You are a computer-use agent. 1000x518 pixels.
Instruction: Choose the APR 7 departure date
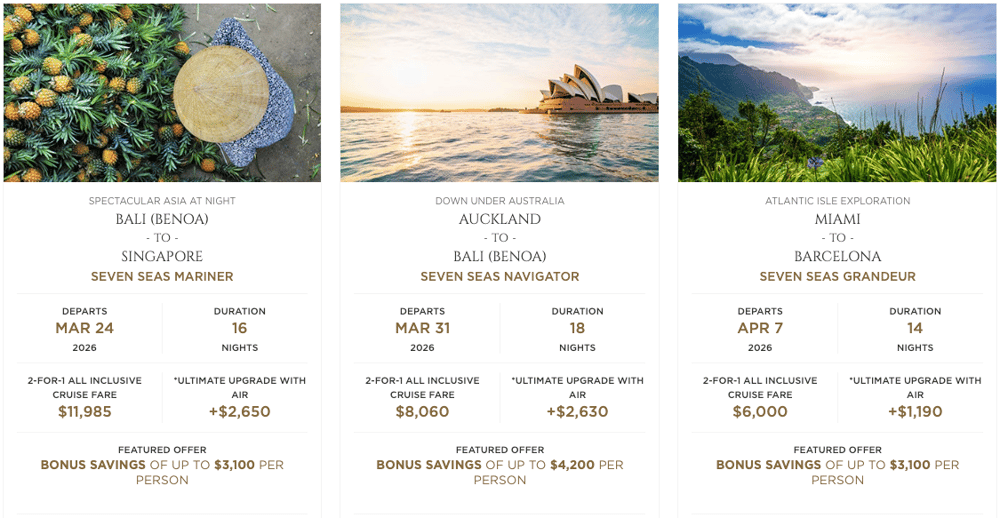pos(760,329)
